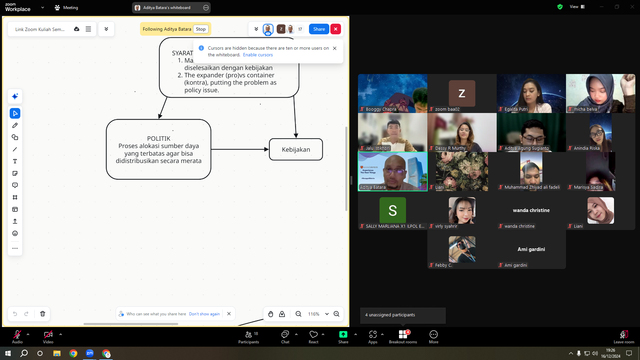Click the green encryption shield icon

[x=560, y=7]
